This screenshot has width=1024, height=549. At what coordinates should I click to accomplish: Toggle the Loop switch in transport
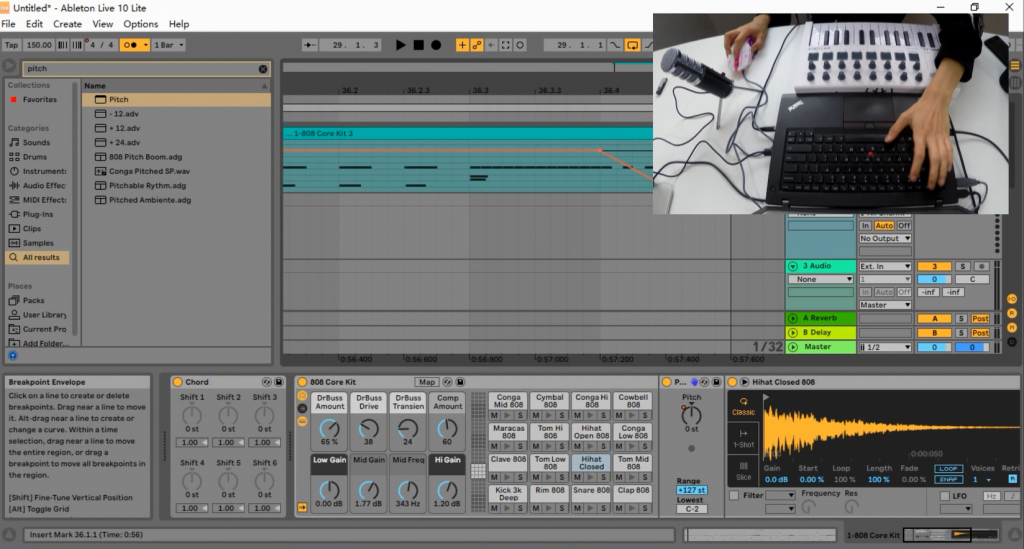pos(632,45)
